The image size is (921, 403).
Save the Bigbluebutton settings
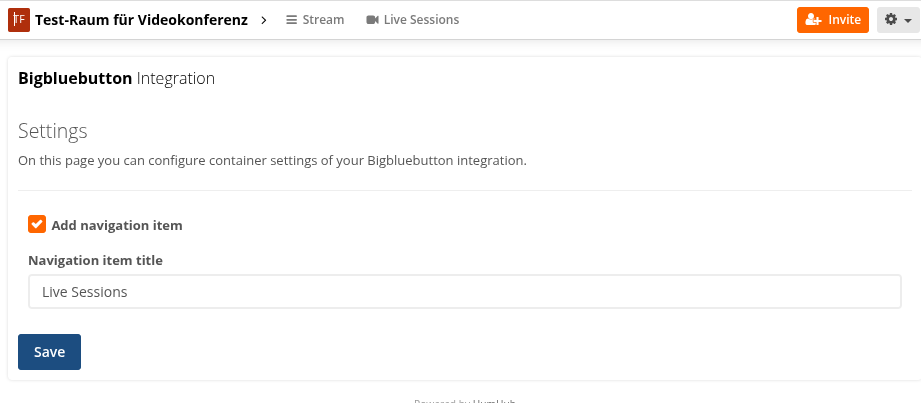tap(49, 352)
